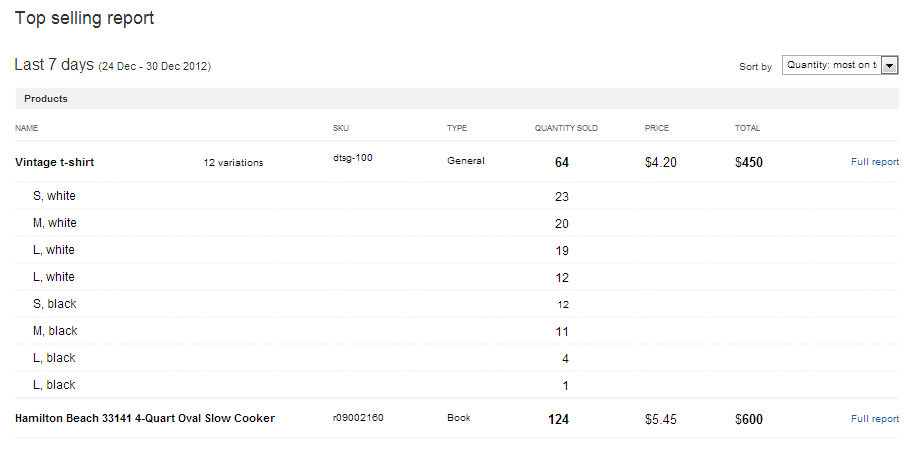Open Full report for Vintage t-shirt
Screen dimensions: 917x456
[874, 162]
